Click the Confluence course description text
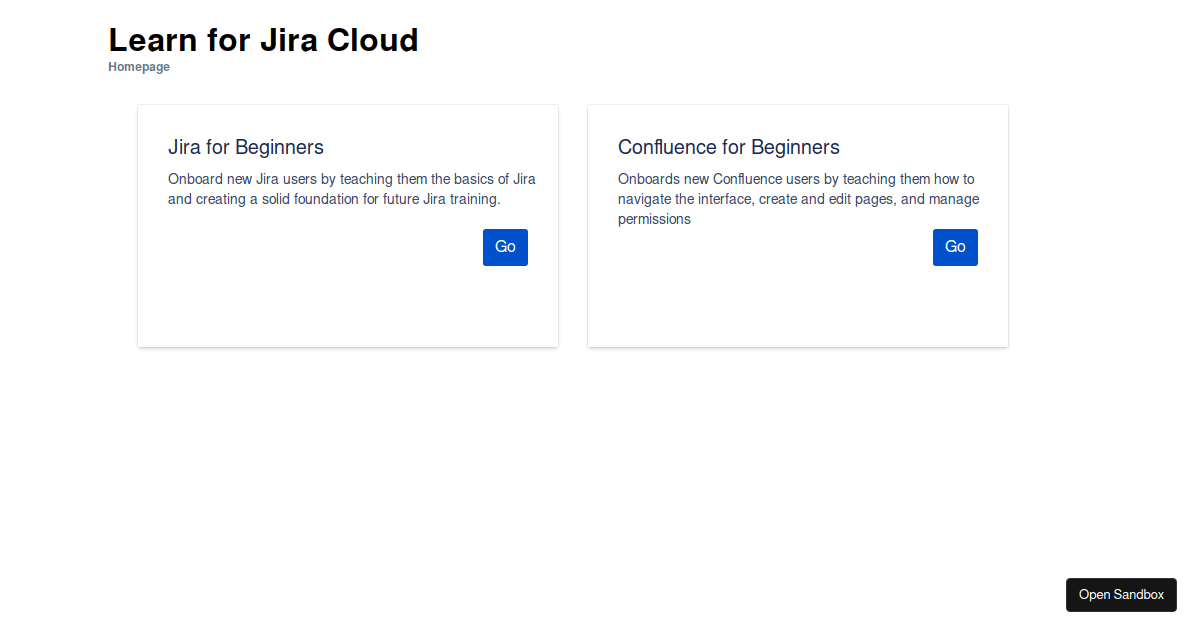The height and width of the screenshot is (630, 1200). pos(798,199)
